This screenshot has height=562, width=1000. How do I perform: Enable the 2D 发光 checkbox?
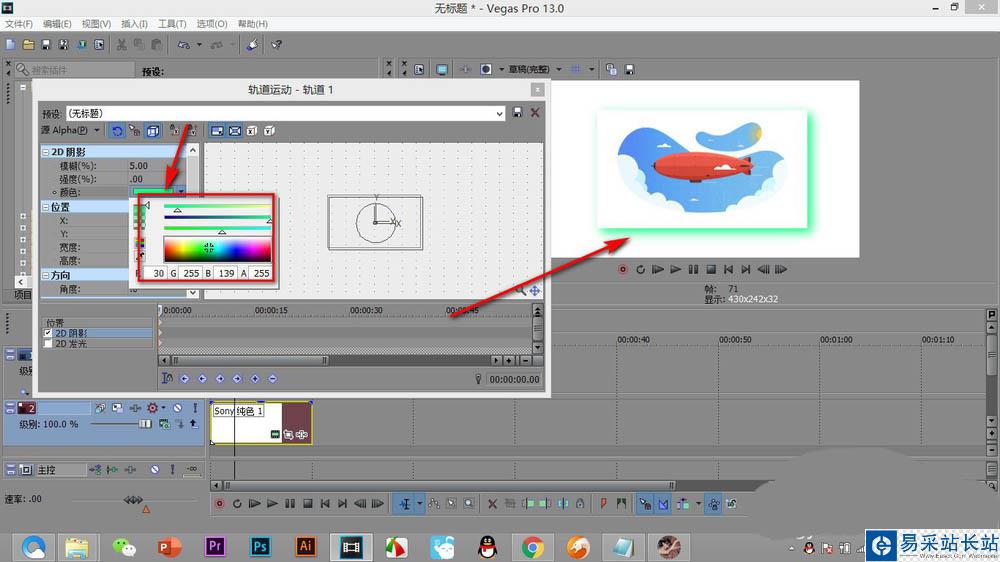point(48,343)
